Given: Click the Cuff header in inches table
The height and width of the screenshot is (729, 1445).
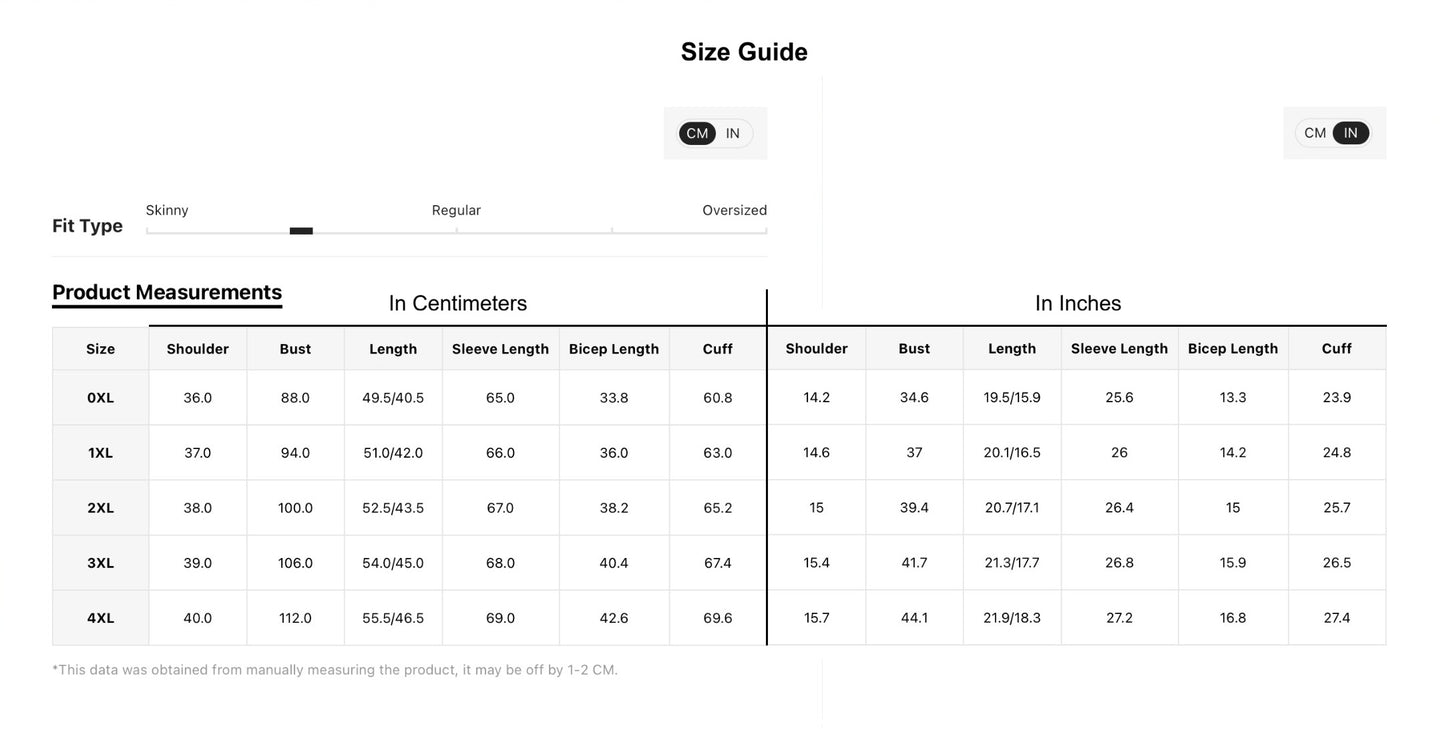Looking at the screenshot, I should click(x=1337, y=349).
